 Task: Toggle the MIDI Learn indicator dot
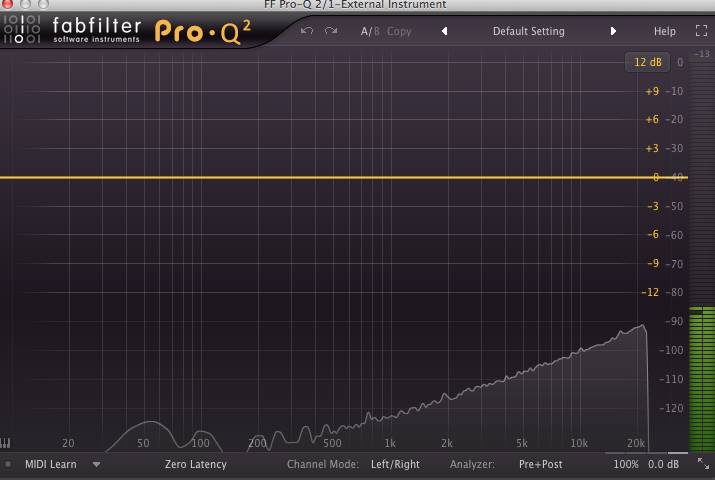click(8, 464)
